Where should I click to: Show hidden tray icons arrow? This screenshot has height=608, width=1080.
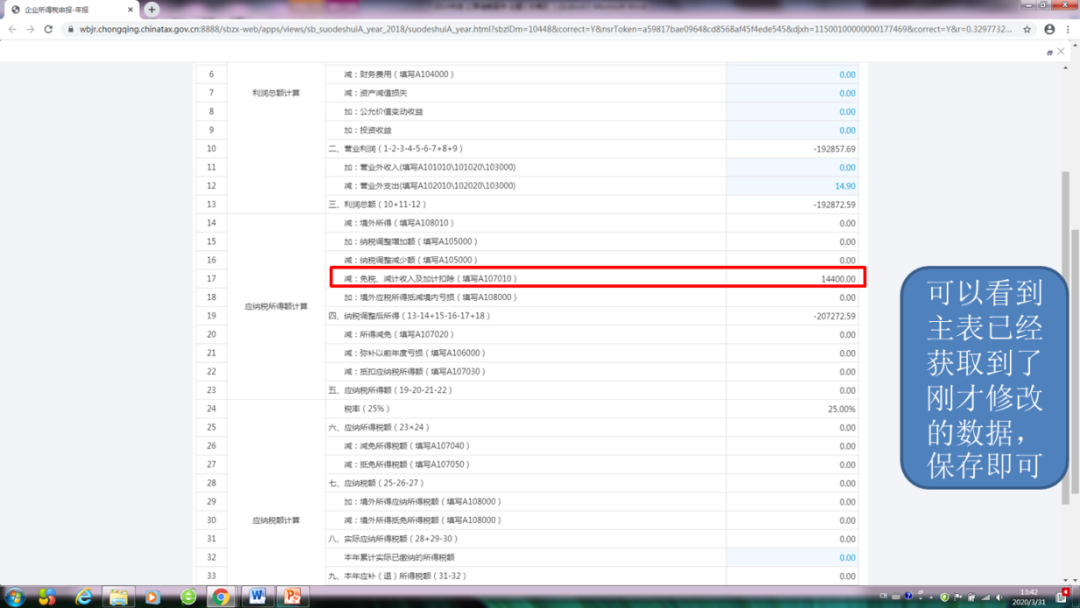point(931,597)
